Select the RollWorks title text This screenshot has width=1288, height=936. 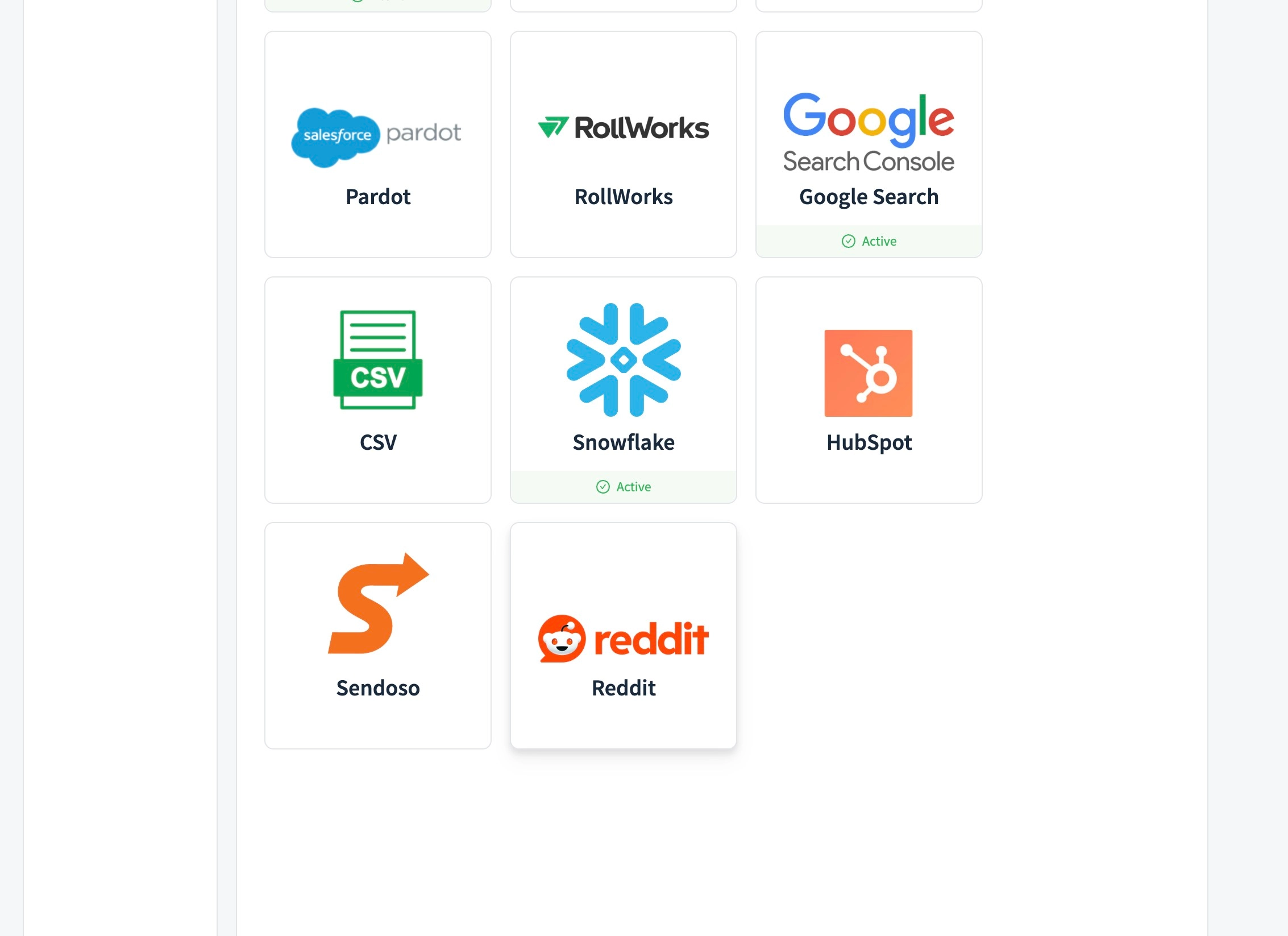[x=624, y=197]
